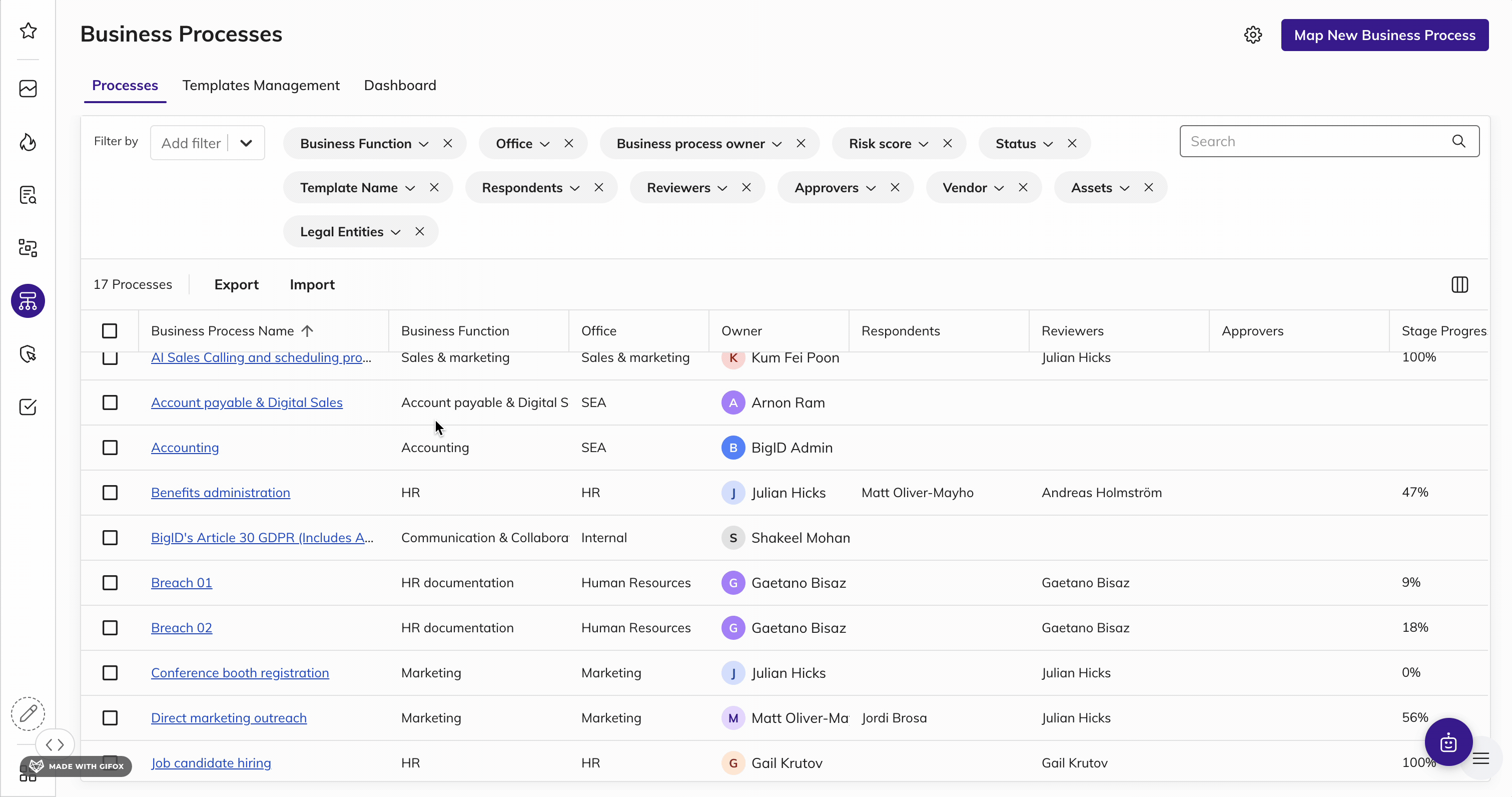Click the Map New Business Process button
This screenshot has height=797, width=1512.
click(x=1384, y=35)
